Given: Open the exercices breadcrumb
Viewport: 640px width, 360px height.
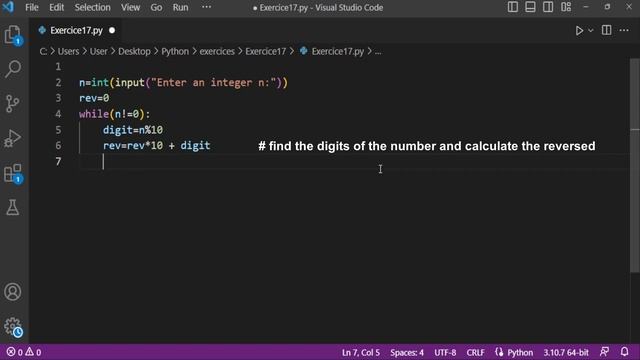Looking at the screenshot, I should pos(217,51).
